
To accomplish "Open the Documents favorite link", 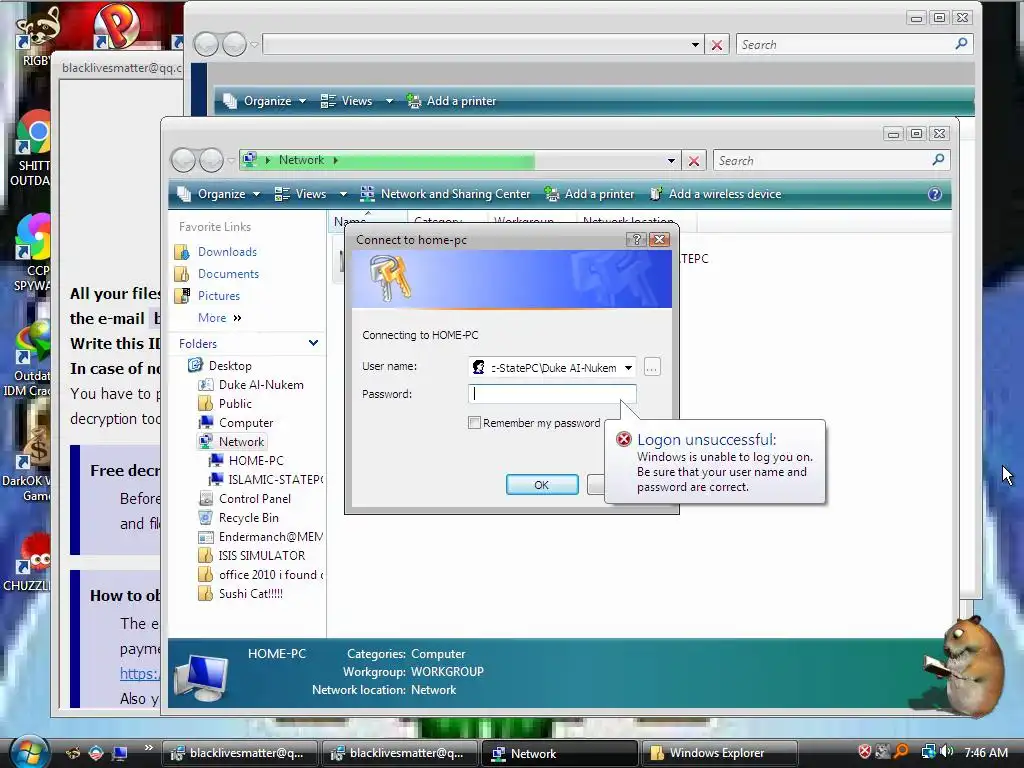I will [x=228, y=274].
